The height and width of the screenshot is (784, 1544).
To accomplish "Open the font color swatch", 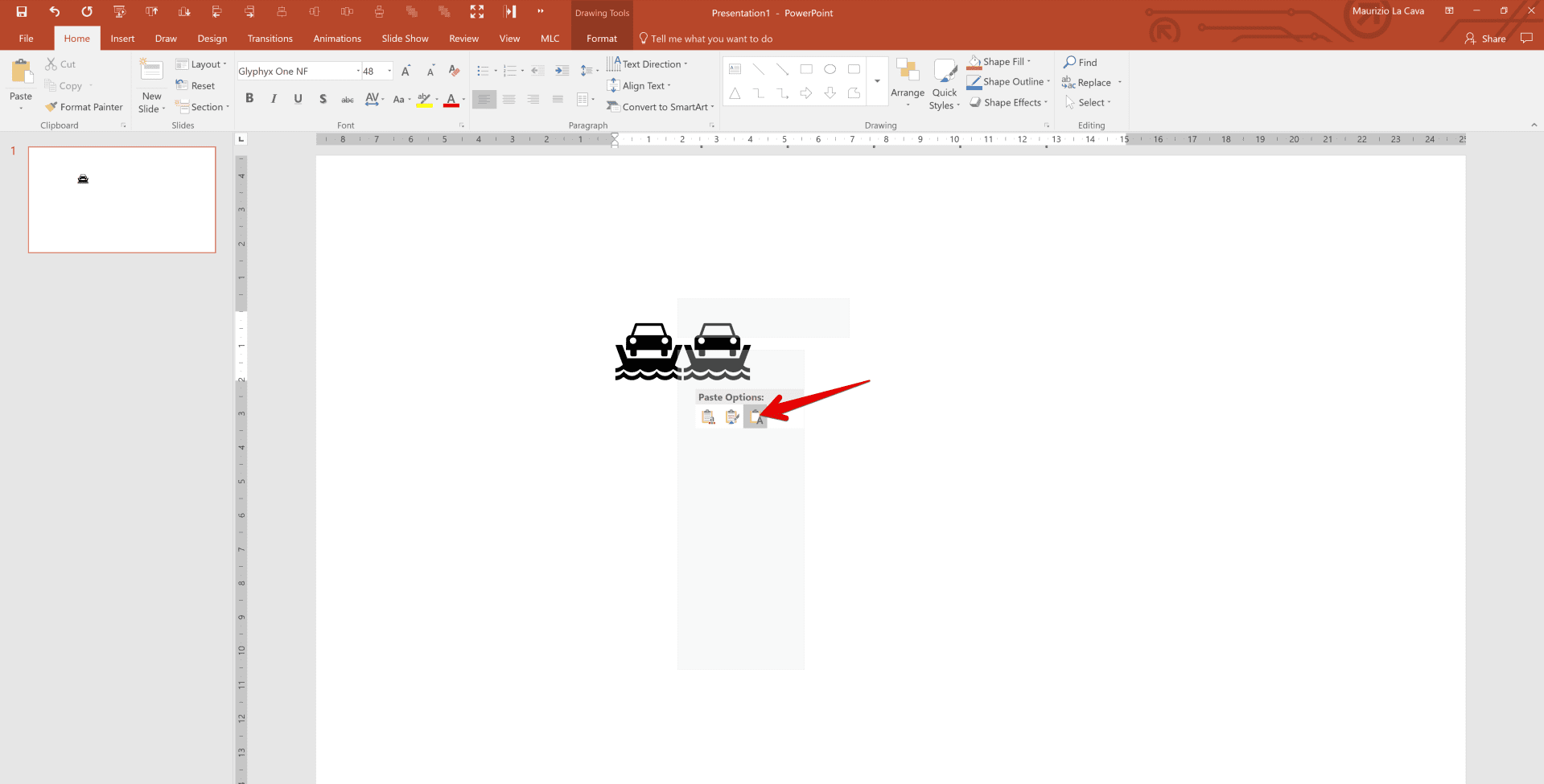I will pos(451,101).
